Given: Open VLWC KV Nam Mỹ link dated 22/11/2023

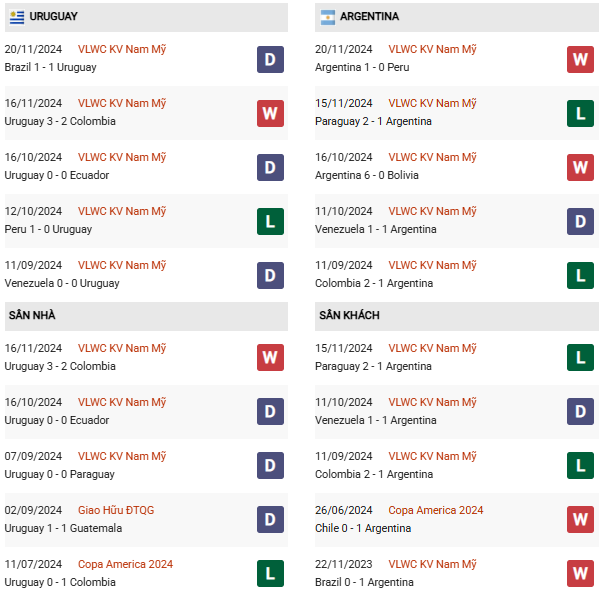Looking at the screenshot, I should coord(432,564).
